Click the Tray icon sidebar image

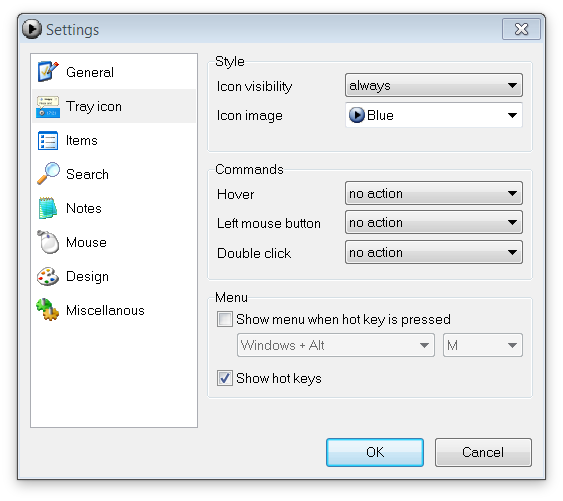[x=48, y=107]
